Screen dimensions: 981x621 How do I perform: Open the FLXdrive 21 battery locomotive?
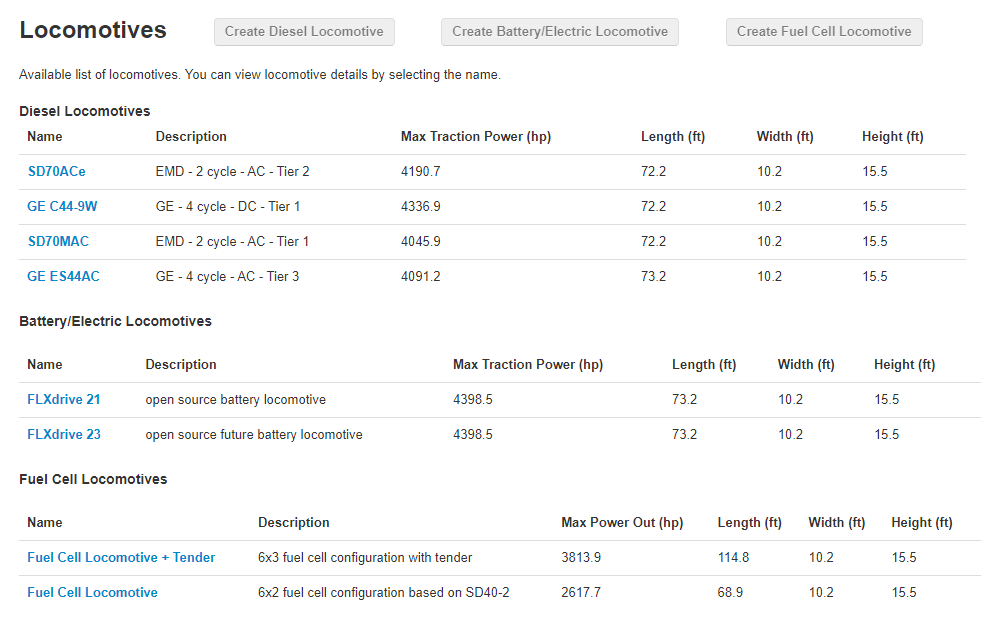64,400
